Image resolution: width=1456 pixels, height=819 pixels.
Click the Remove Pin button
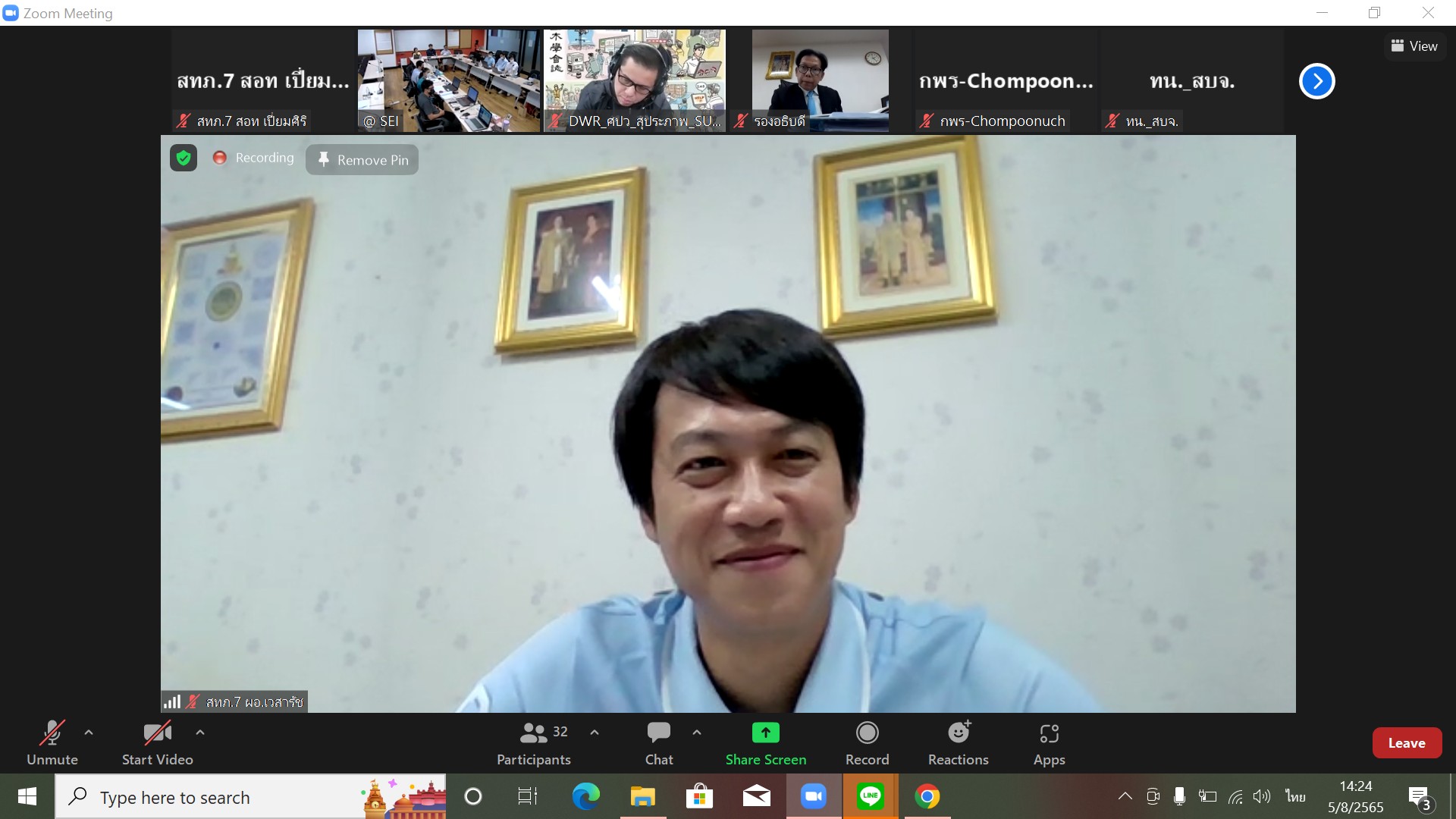pos(362,159)
